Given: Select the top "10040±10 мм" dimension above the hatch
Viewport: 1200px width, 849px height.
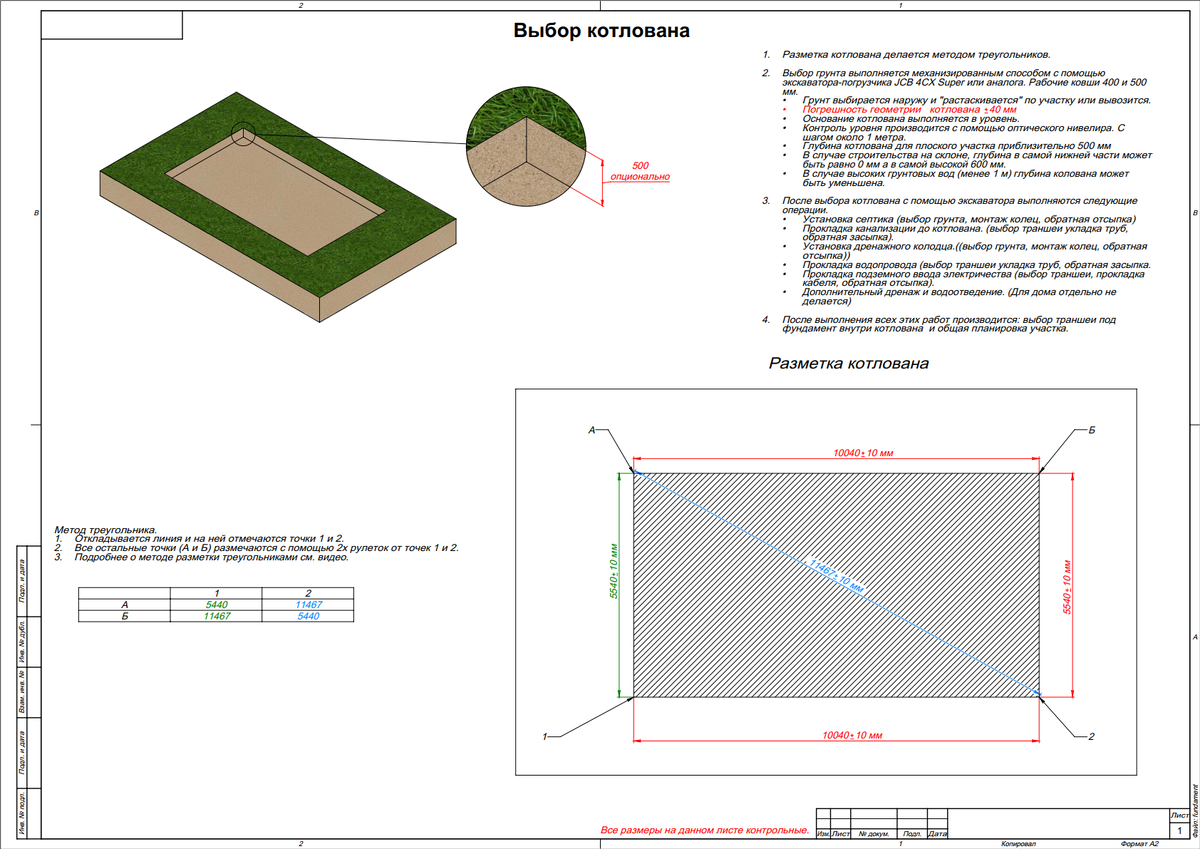Looking at the screenshot, I should 862,453.
